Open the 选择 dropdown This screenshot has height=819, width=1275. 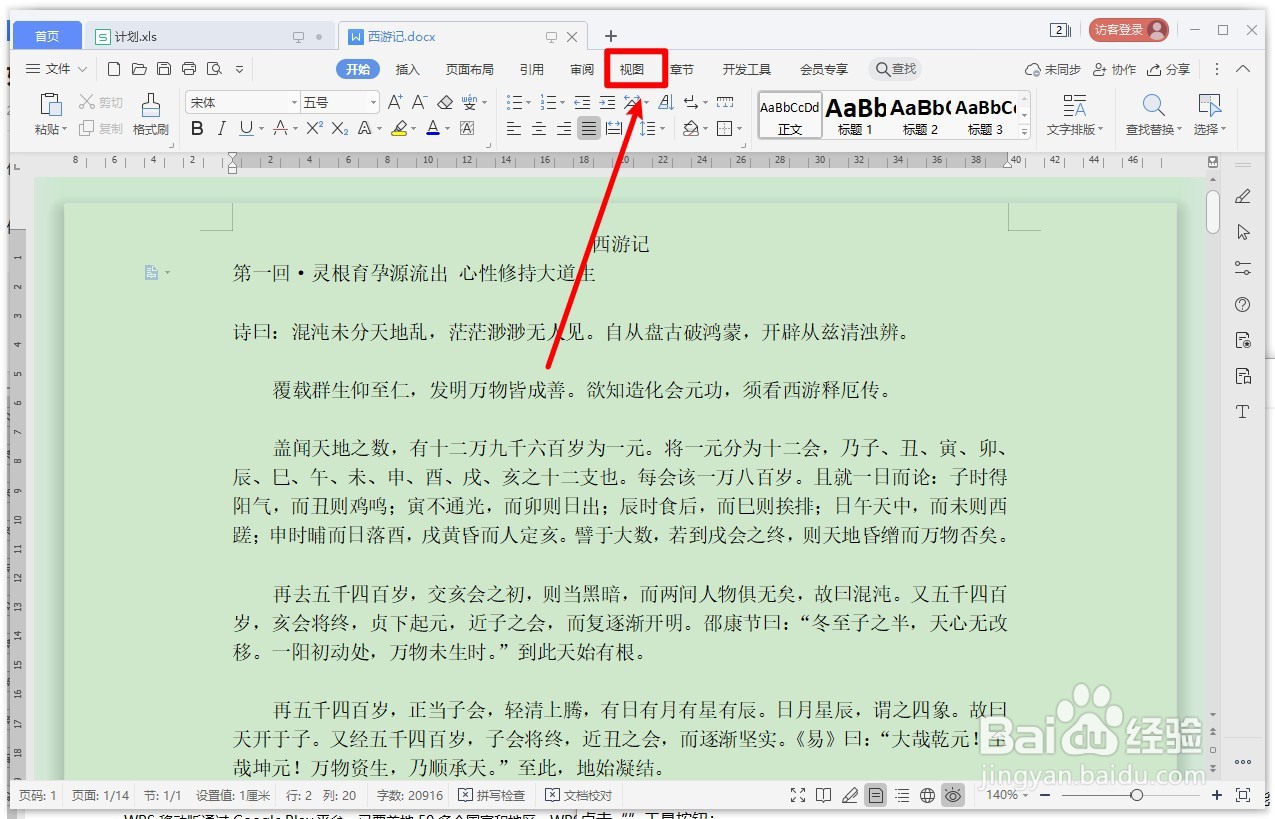click(x=1209, y=129)
